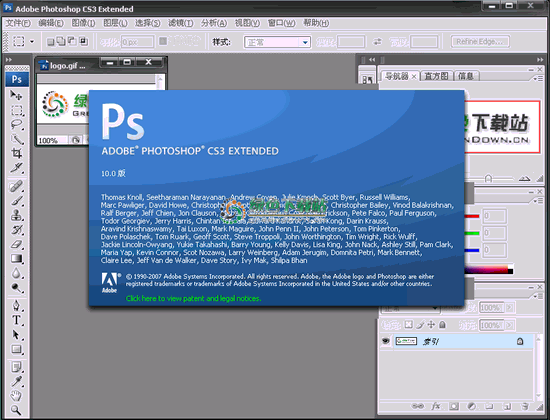Select the Zoom tool
The height and width of the screenshot is (420, 550).
tap(16, 409)
